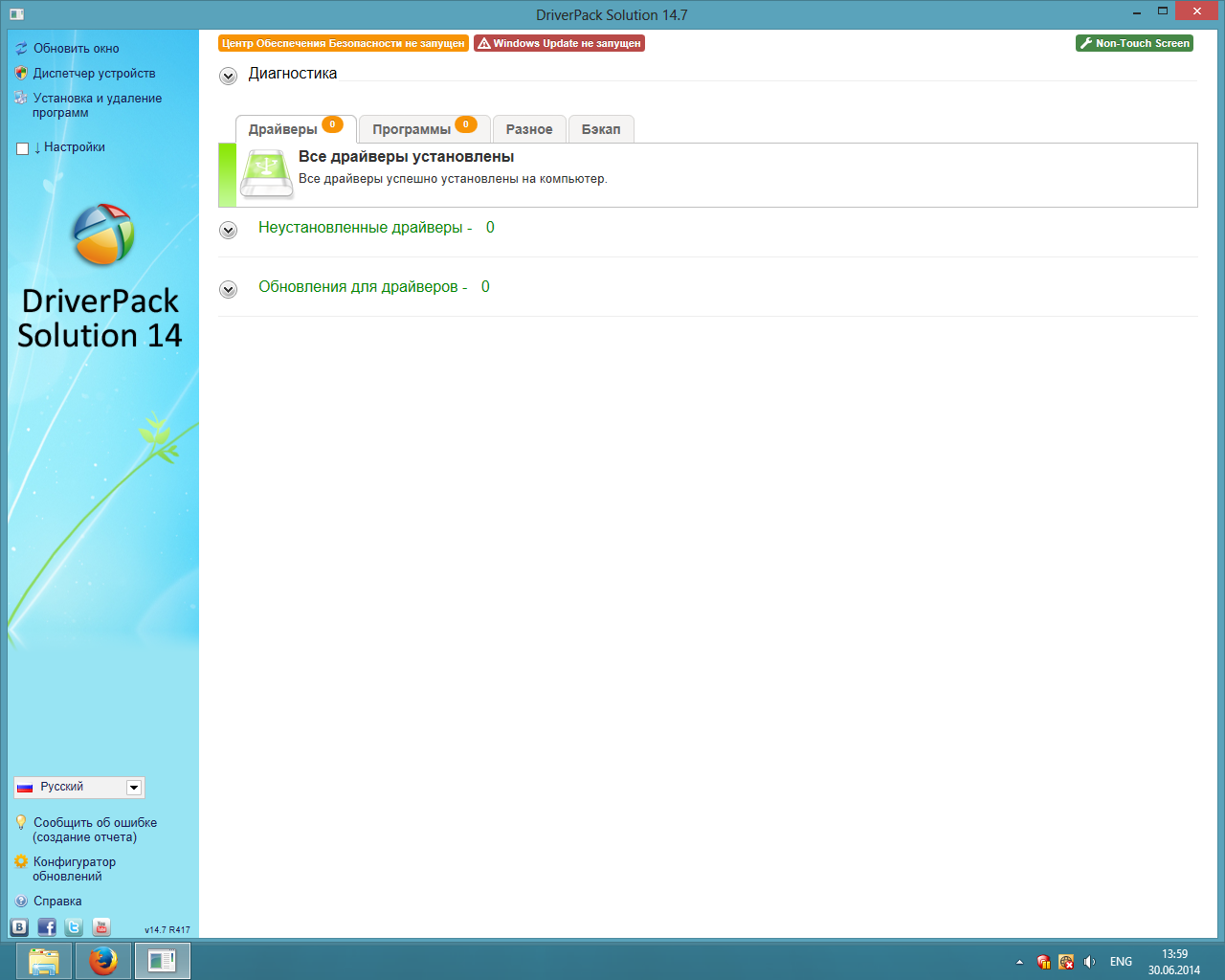Click the lightbulb report error icon
This screenshot has width=1225, height=980.
tap(21, 822)
